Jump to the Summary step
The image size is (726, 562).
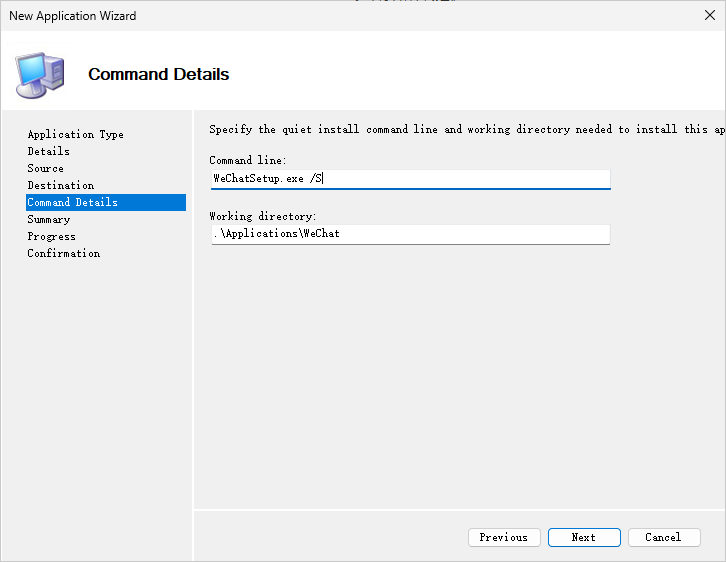click(x=48, y=219)
